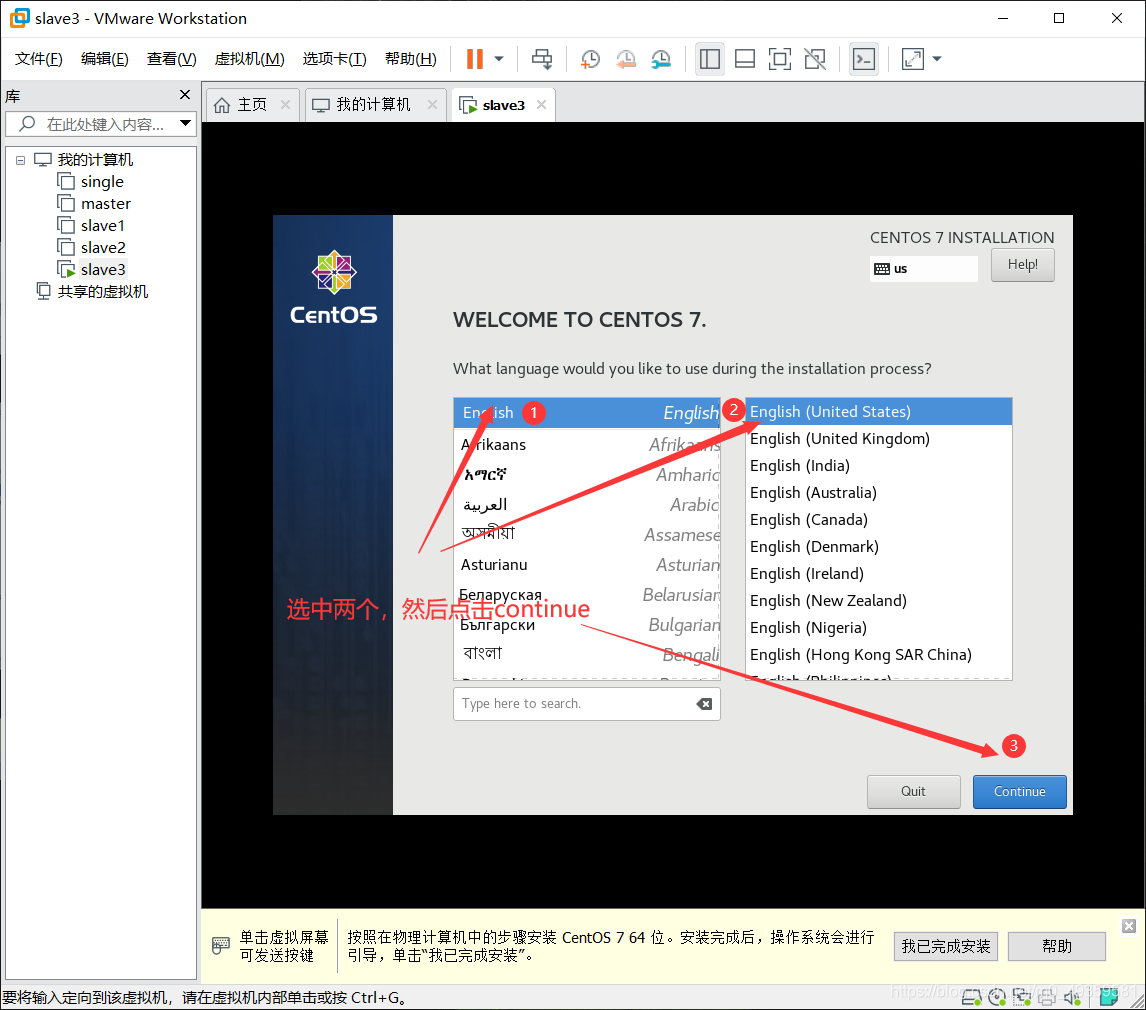This screenshot has height=1010, width=1146.
Task: Open the power options dropdown arrow
Action: pos(499,58)
